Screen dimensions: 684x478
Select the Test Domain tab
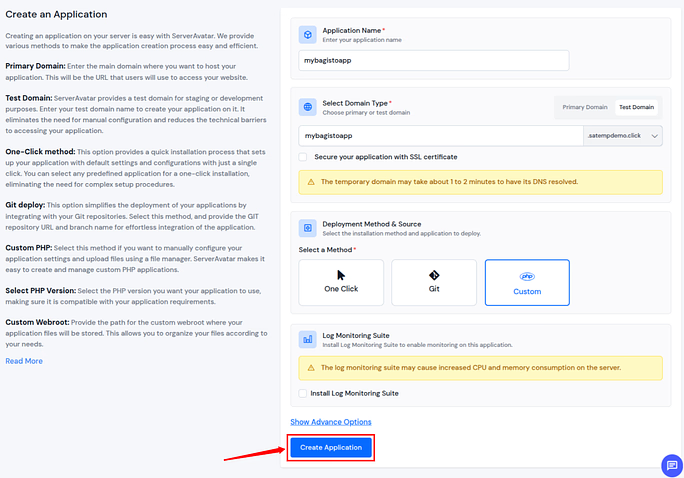(x=636, y=107)
